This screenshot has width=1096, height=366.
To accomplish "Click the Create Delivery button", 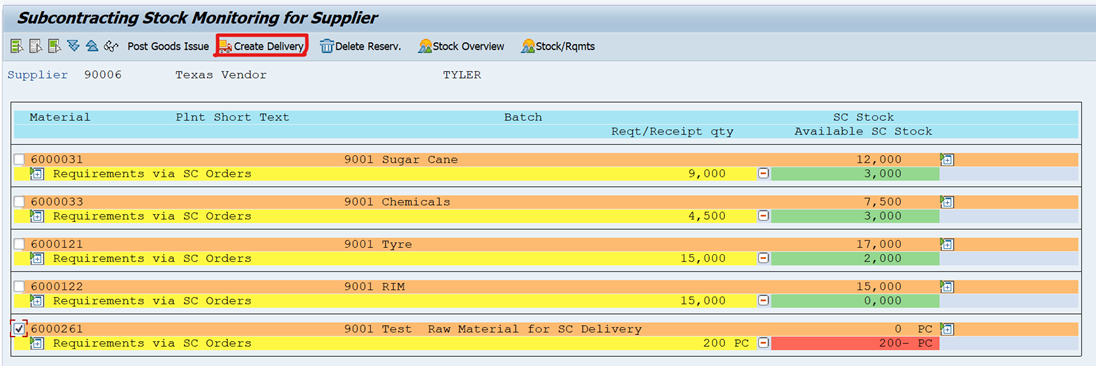I will (261, 47).
